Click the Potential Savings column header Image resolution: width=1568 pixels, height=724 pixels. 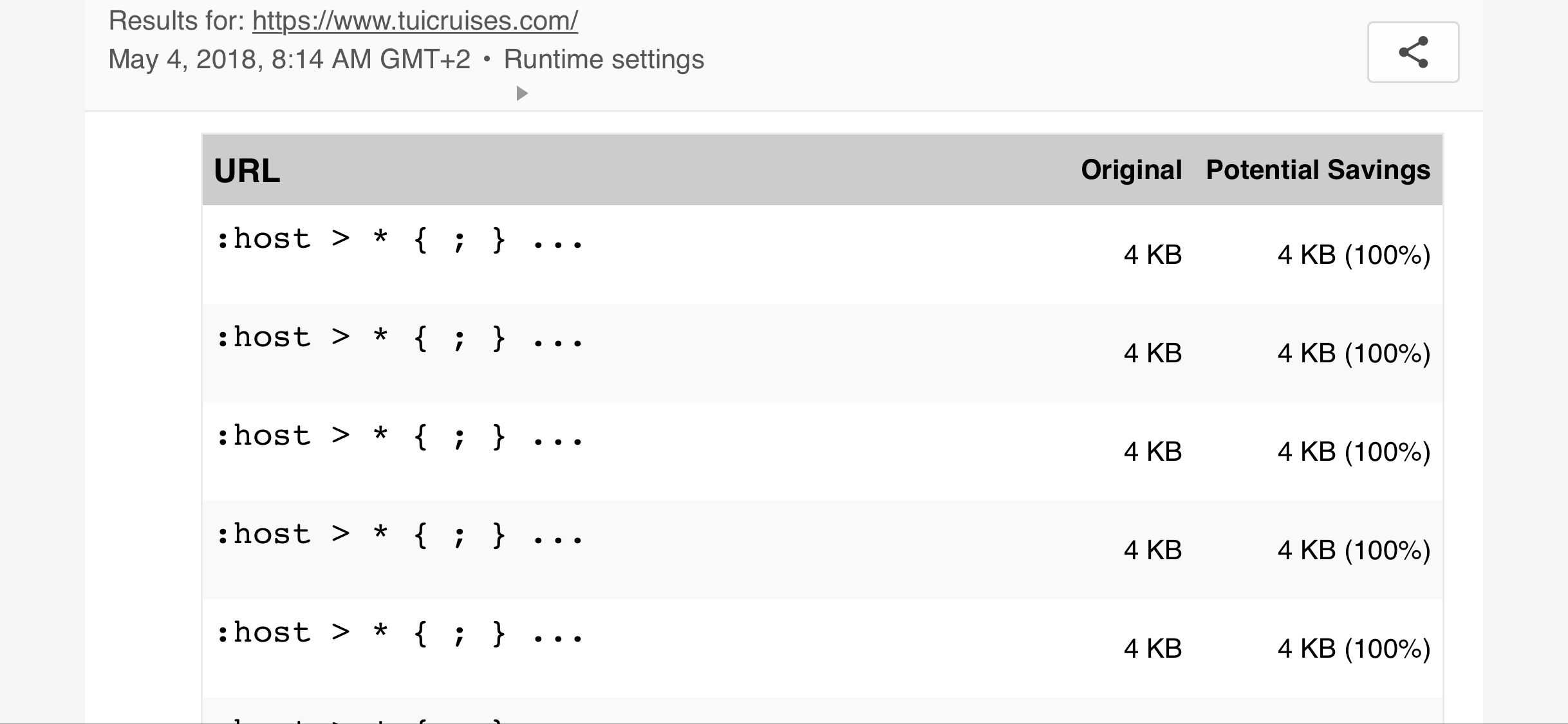tap(1317, 170)
